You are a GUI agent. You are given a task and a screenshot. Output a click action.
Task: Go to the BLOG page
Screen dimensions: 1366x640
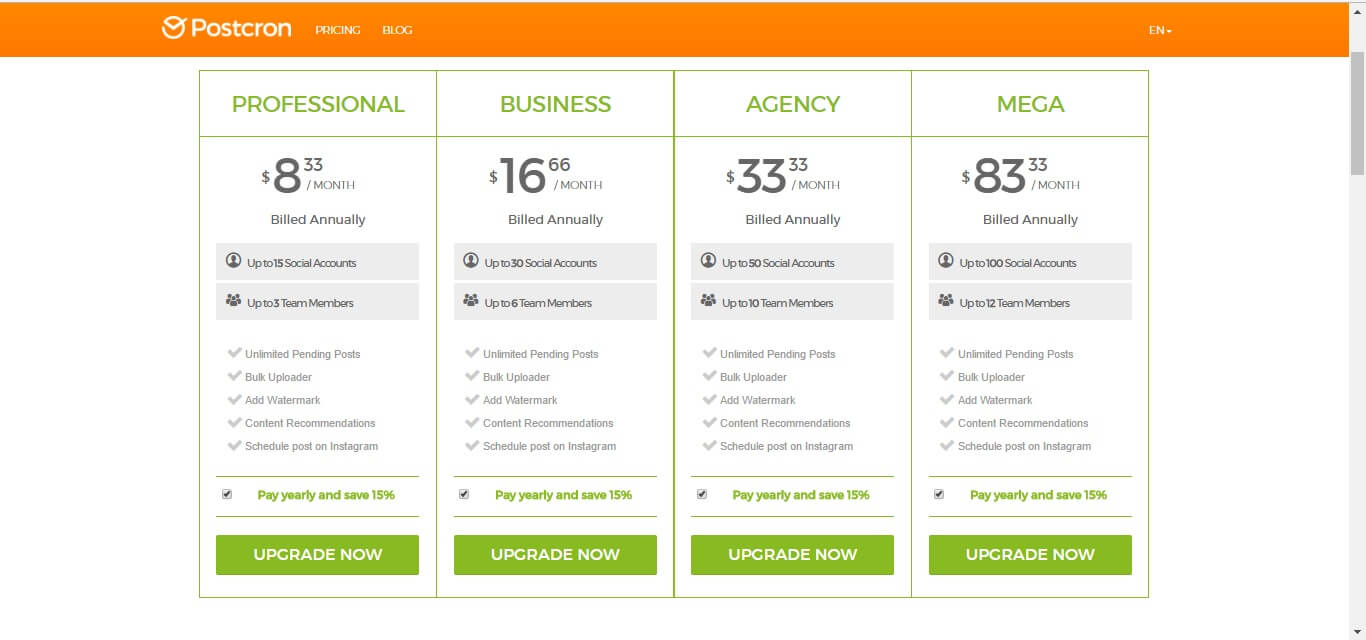tap(397, 30)
